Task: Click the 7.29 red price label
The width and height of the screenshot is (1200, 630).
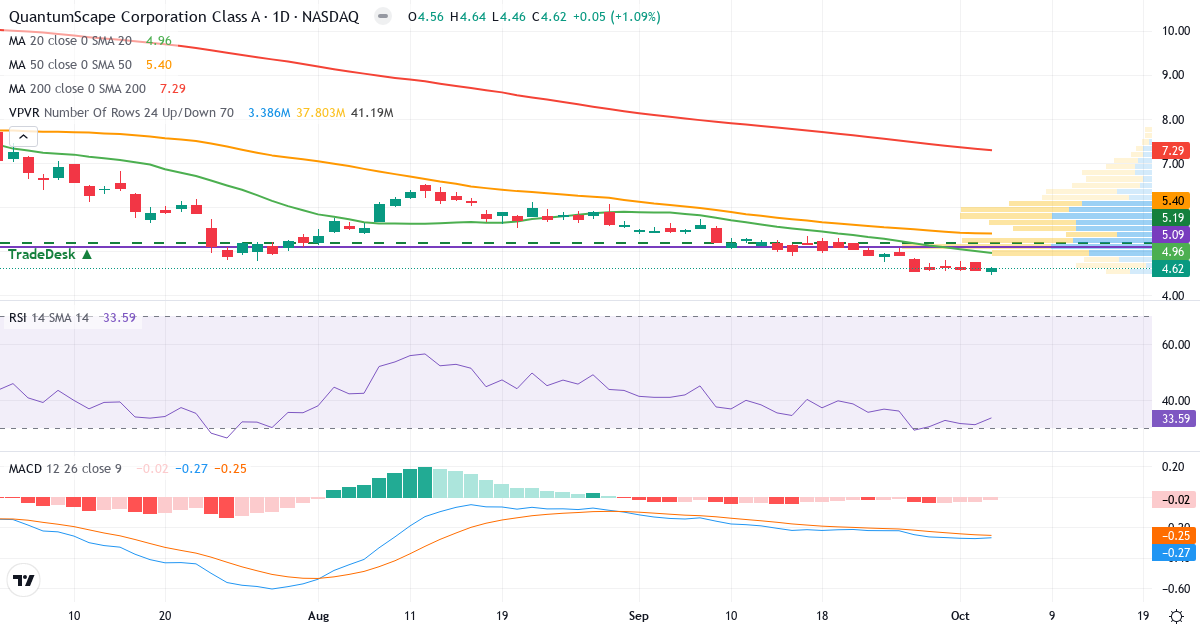Action: tap(1170, 150)
